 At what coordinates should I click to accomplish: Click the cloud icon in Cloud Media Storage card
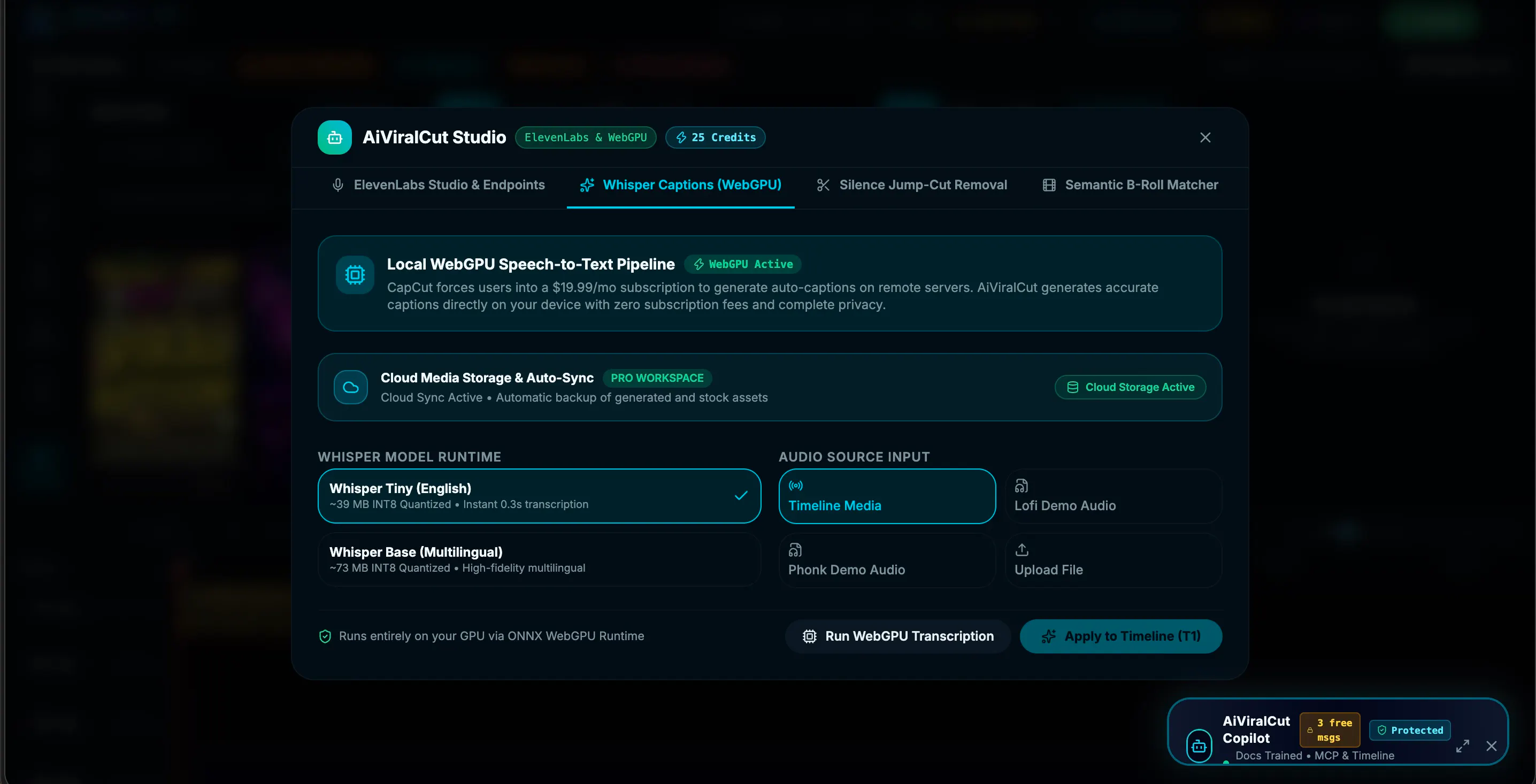[x=351, y=388]
